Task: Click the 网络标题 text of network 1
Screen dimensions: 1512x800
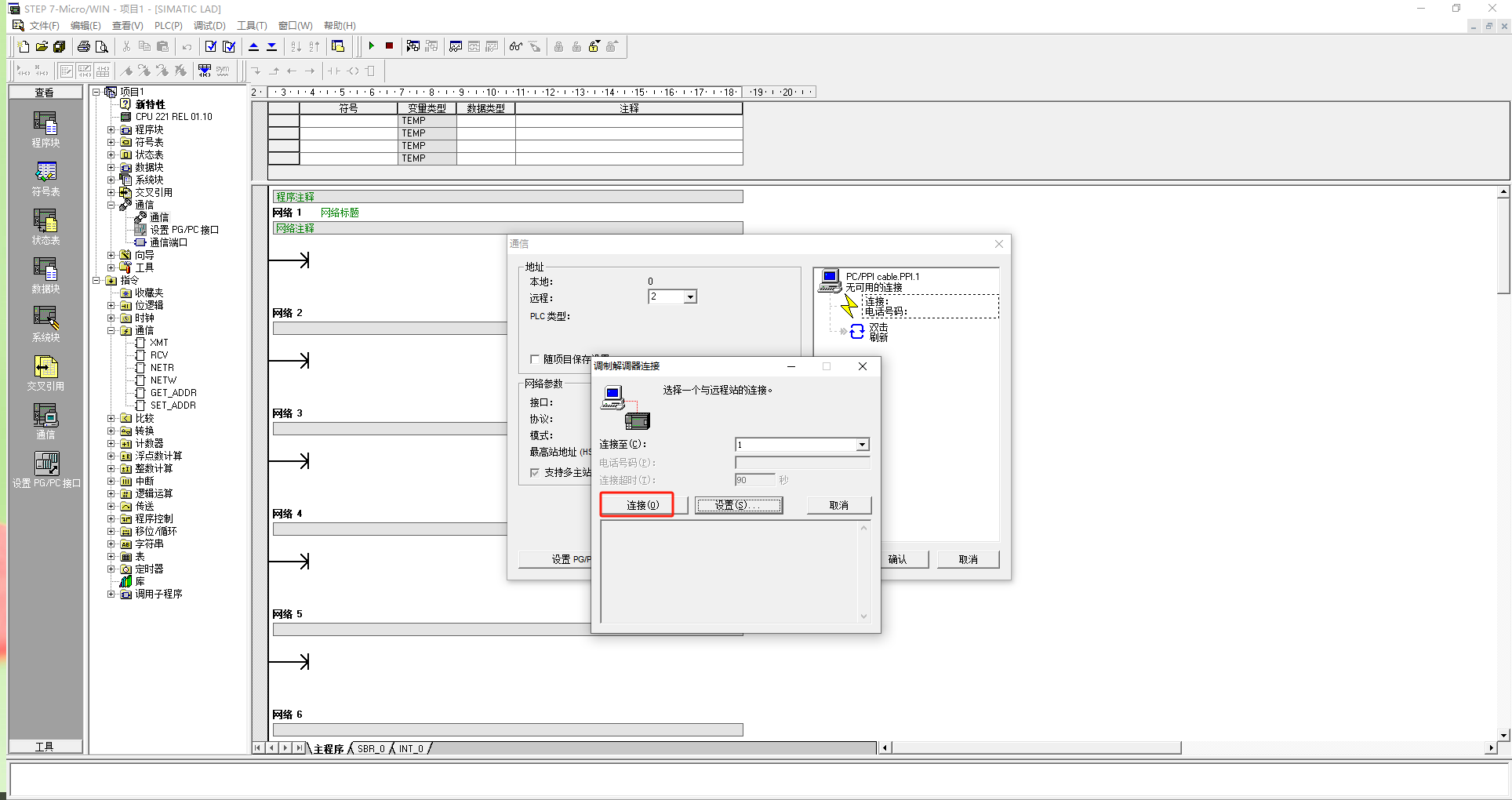Action: coord(340,213)
